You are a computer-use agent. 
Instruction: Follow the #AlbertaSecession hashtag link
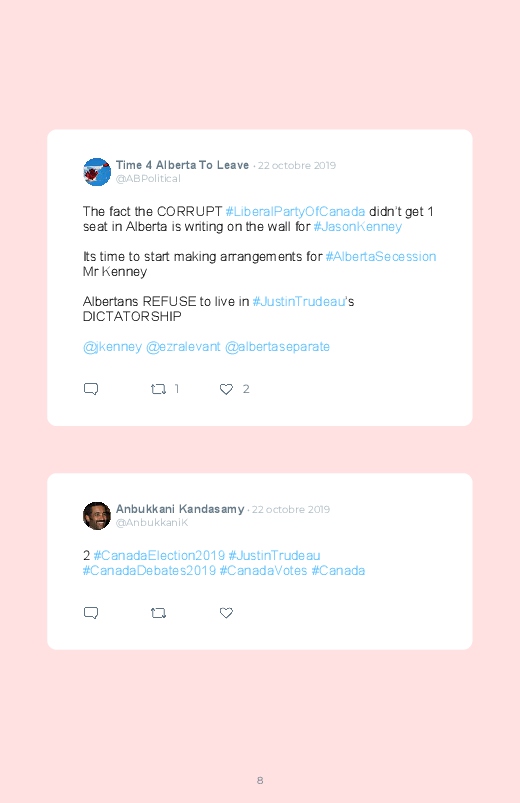pos(381,256)
